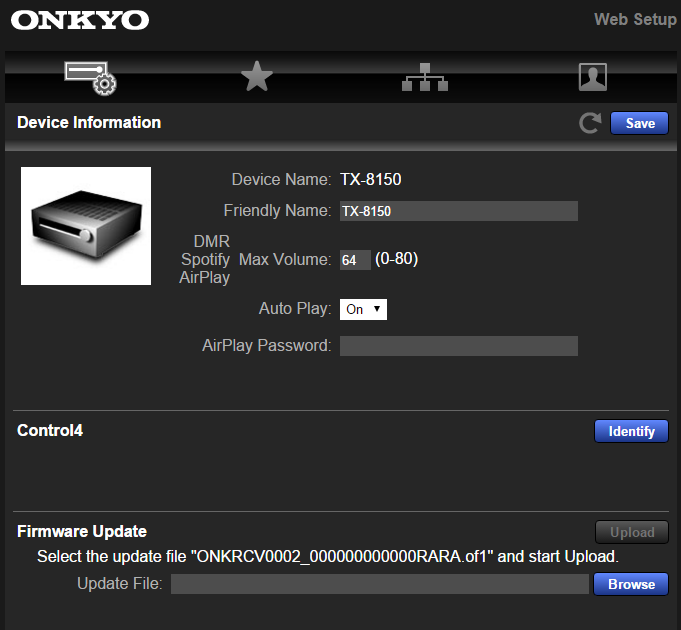Click the Upload firmware button
The width and height of the screenshot is (681, 630).
pyautogui.click(x=632, y=532)
